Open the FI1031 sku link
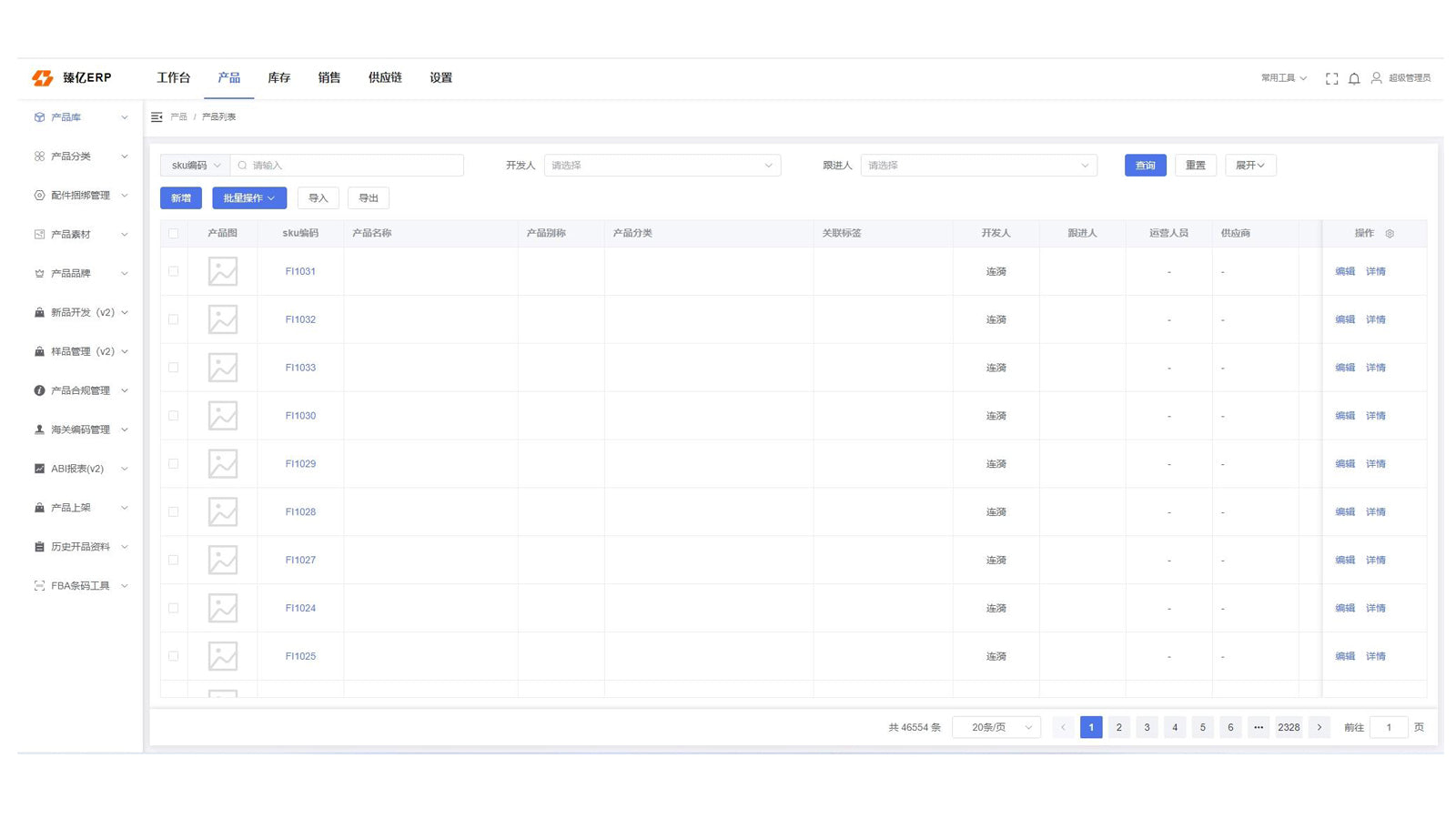1456x819 pixels. click(300, 271)
